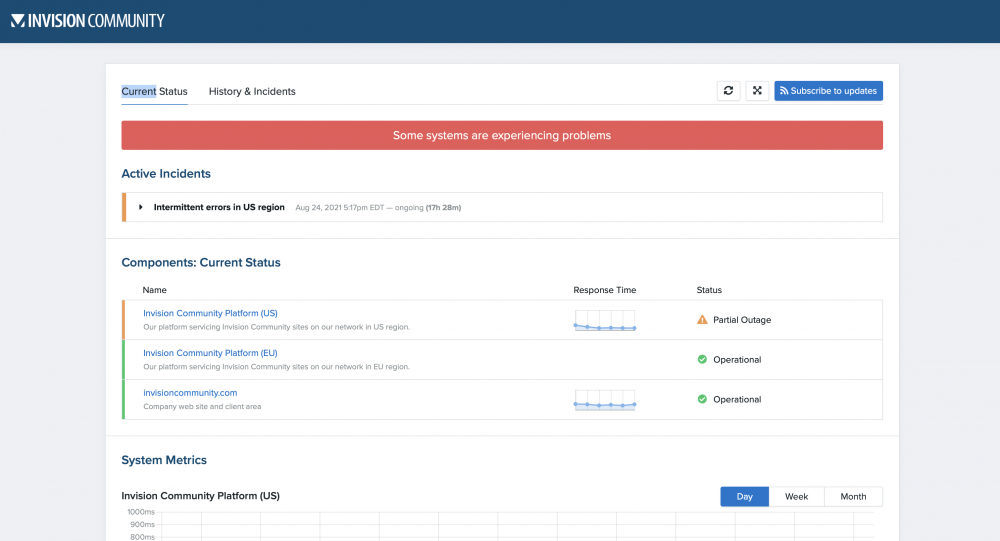1000x541 pixels.
Task: Click the invisioncommunity.com Operational checkmark icon
Action: (702, 399)
